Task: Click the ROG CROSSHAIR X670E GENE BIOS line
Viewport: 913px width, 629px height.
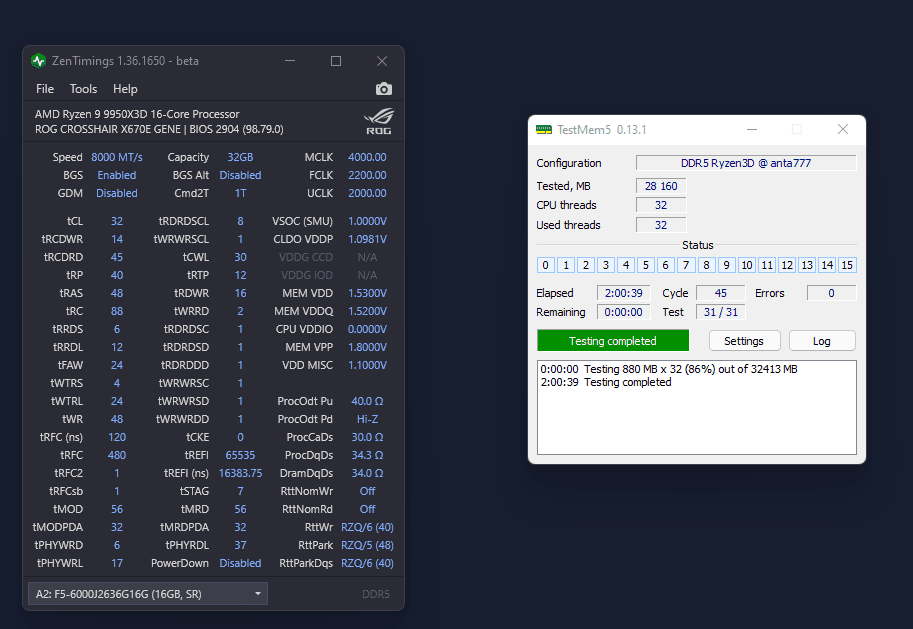Action: 159,129
